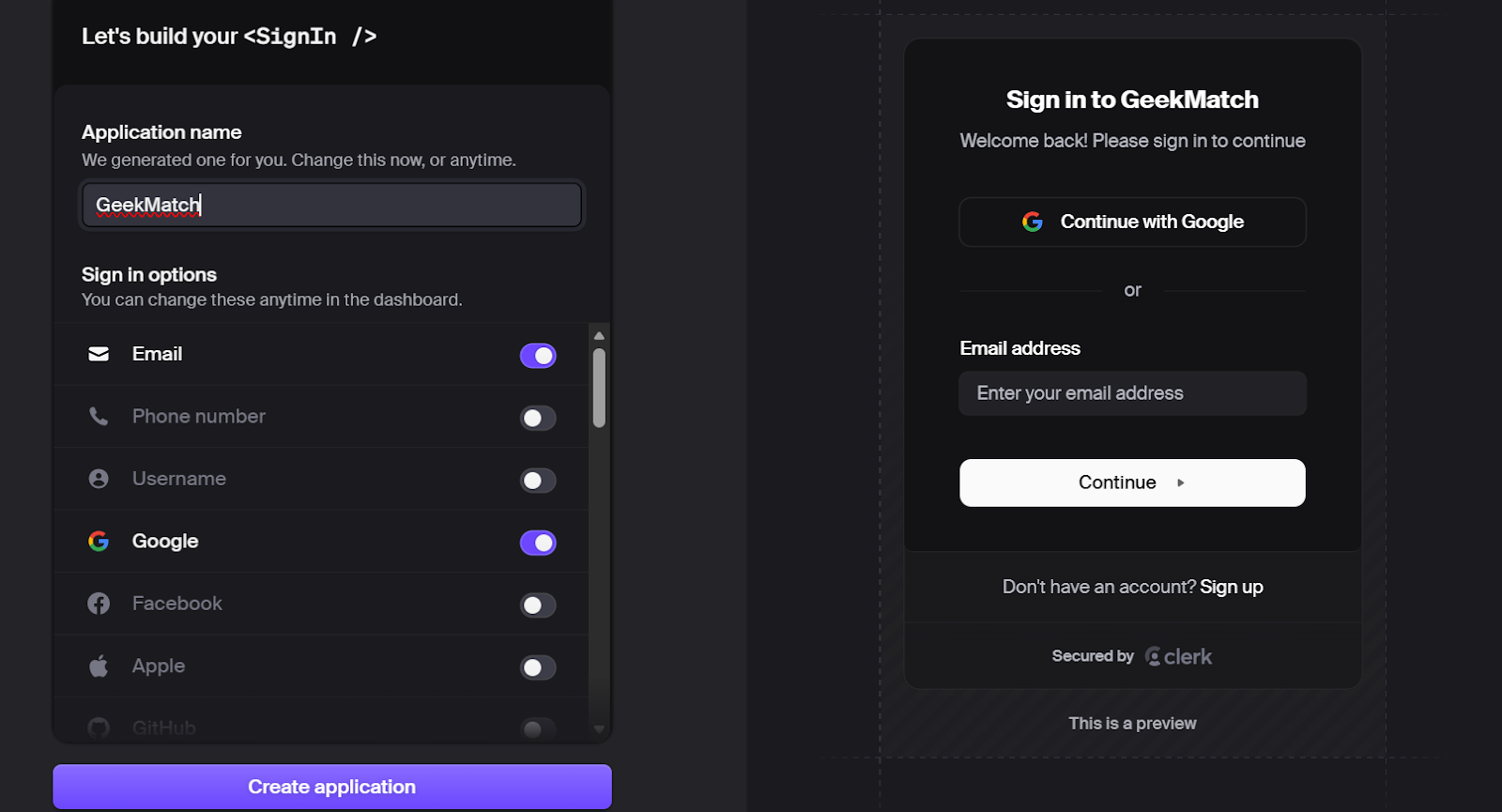Disable the Google sign-in toggle

pyautogui.click(x=538, y=542)
